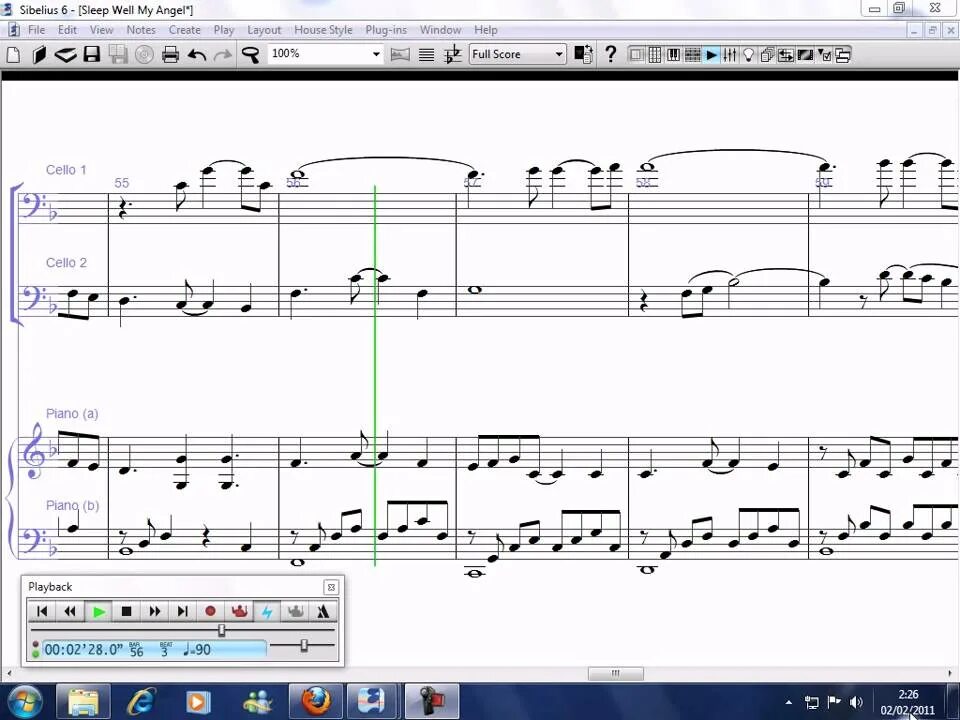Click the playback timeline position slider
The image size is (960, 720).
point(222,630)
